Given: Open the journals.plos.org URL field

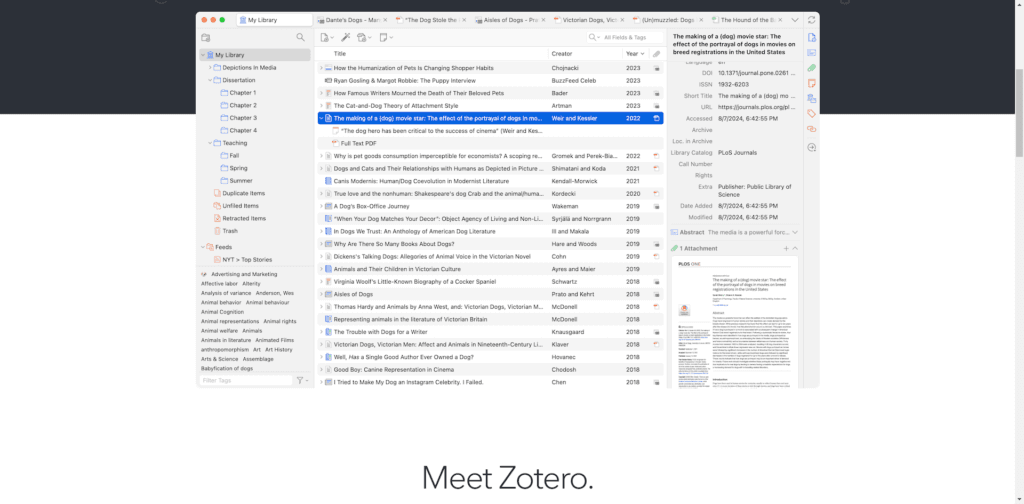Looking at the screenshot, I should (x=757, y=107).
